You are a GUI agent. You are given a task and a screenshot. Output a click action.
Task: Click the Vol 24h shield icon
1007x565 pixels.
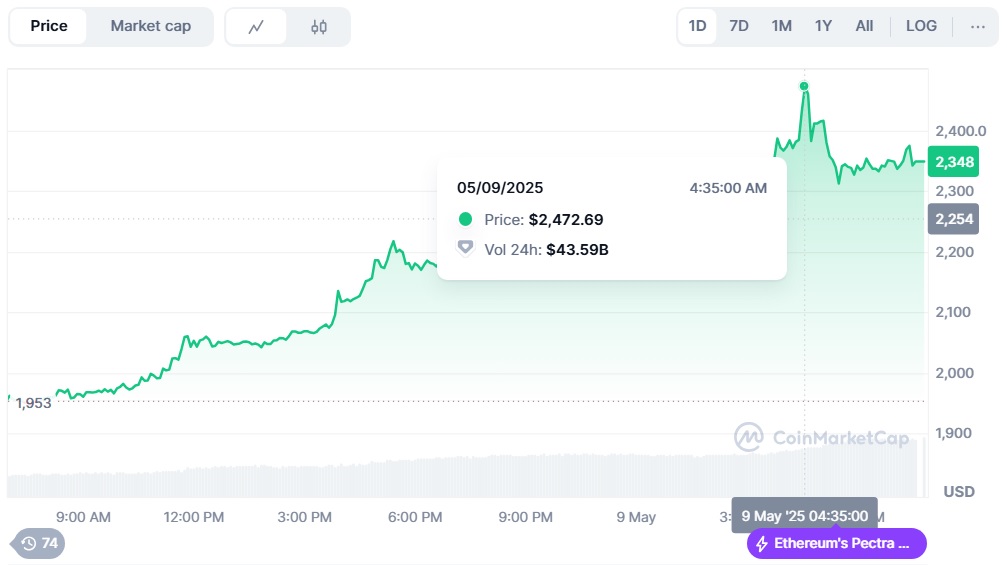point(465,249)
